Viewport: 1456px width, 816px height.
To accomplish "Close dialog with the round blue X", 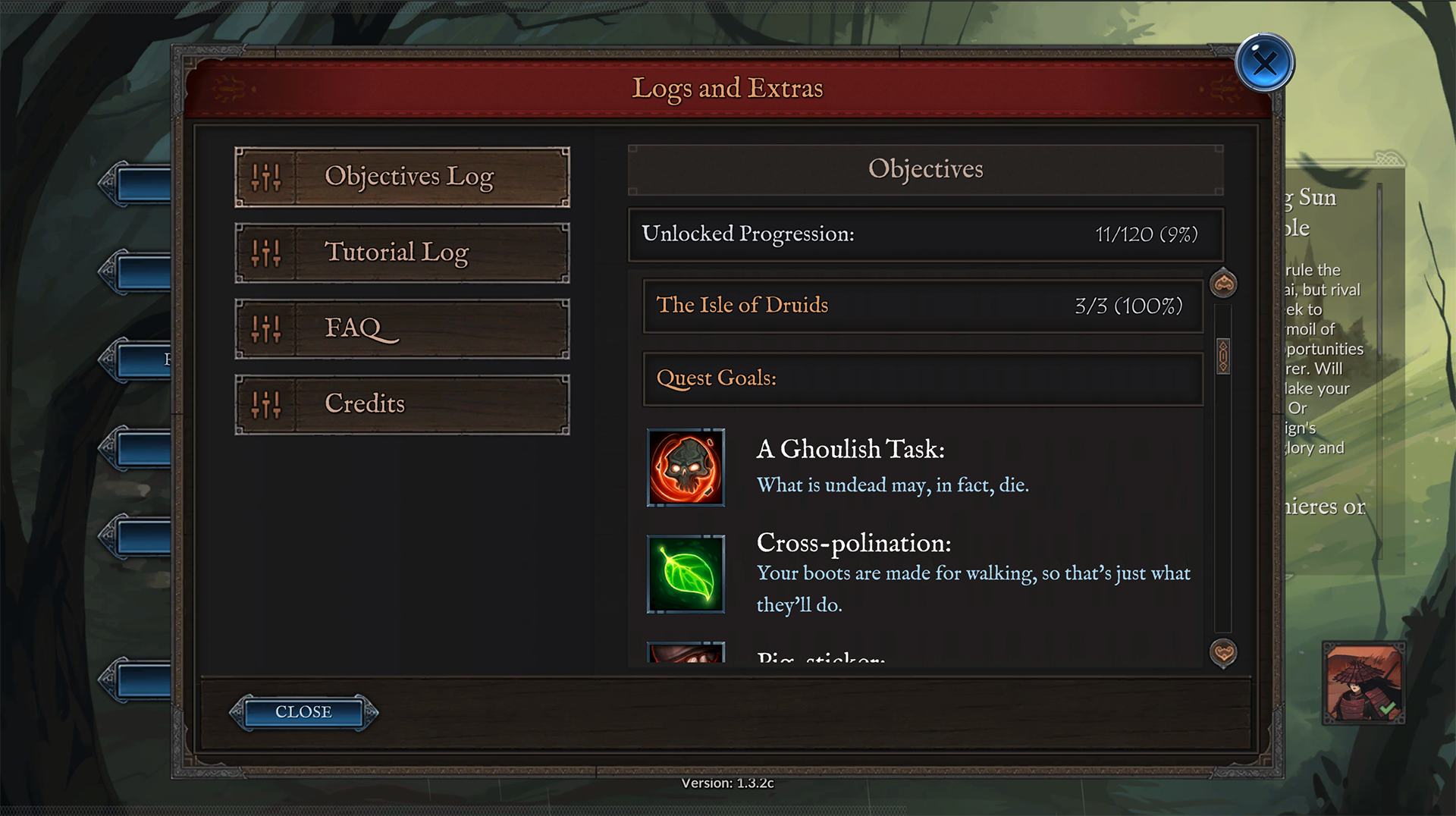I will (x=1264, y=63).
